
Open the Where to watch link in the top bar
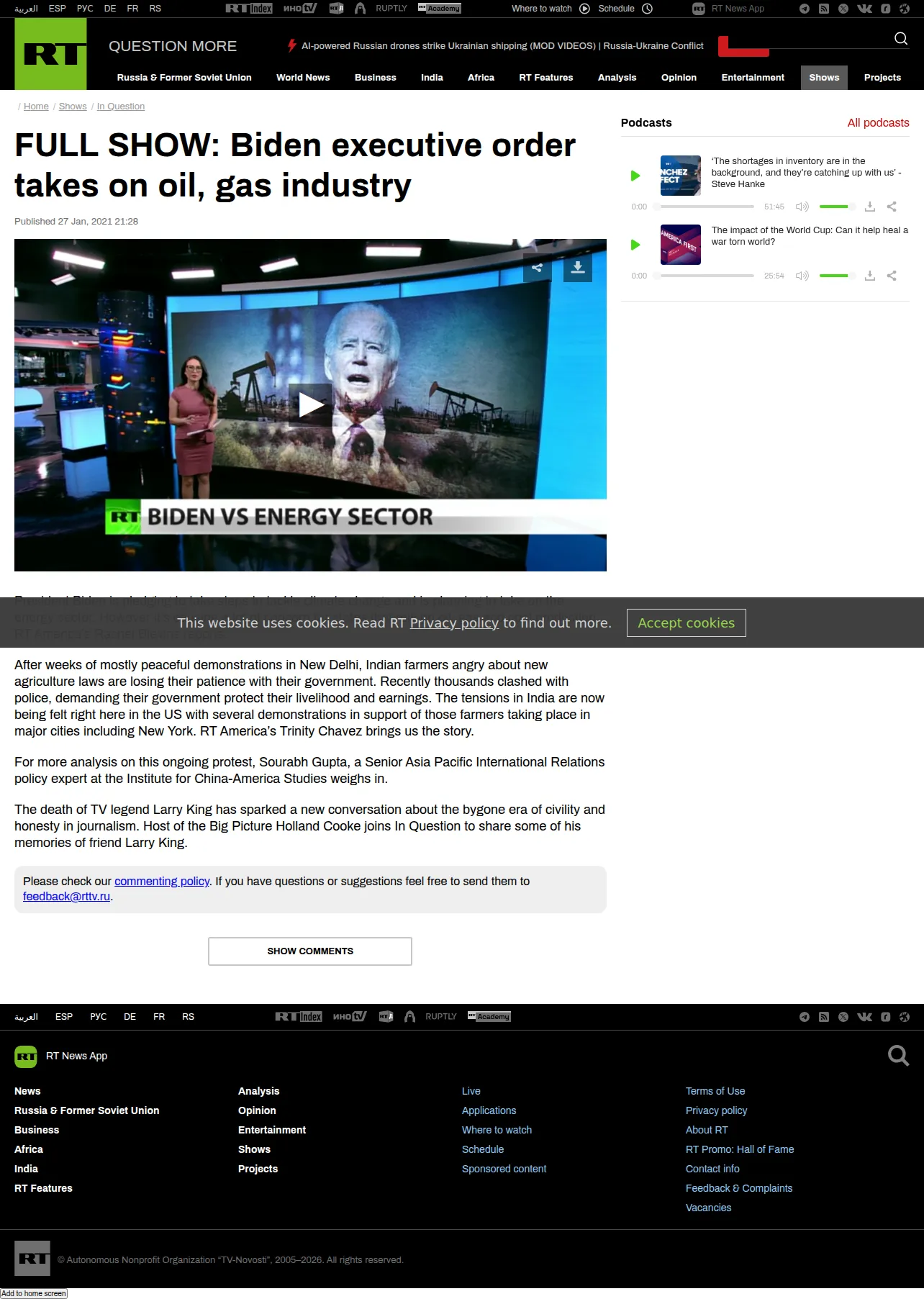(551, 9)
